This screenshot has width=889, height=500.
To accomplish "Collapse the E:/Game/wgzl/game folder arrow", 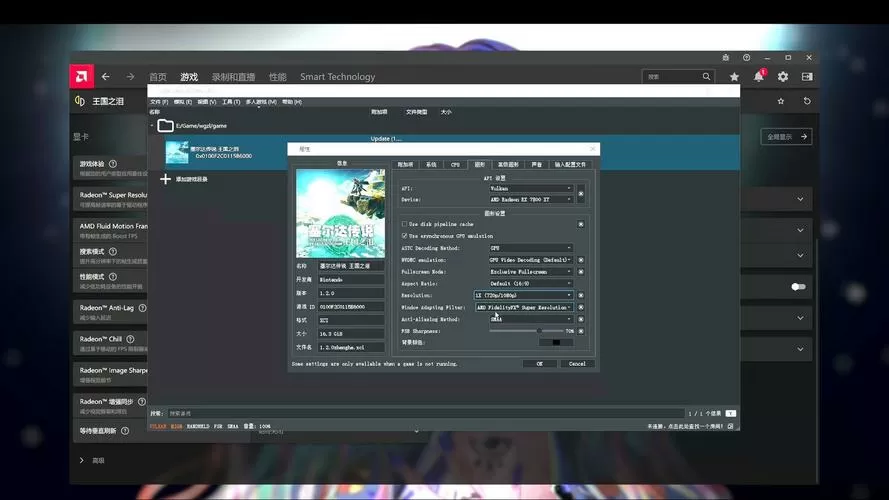I will [x=152, y=126].
